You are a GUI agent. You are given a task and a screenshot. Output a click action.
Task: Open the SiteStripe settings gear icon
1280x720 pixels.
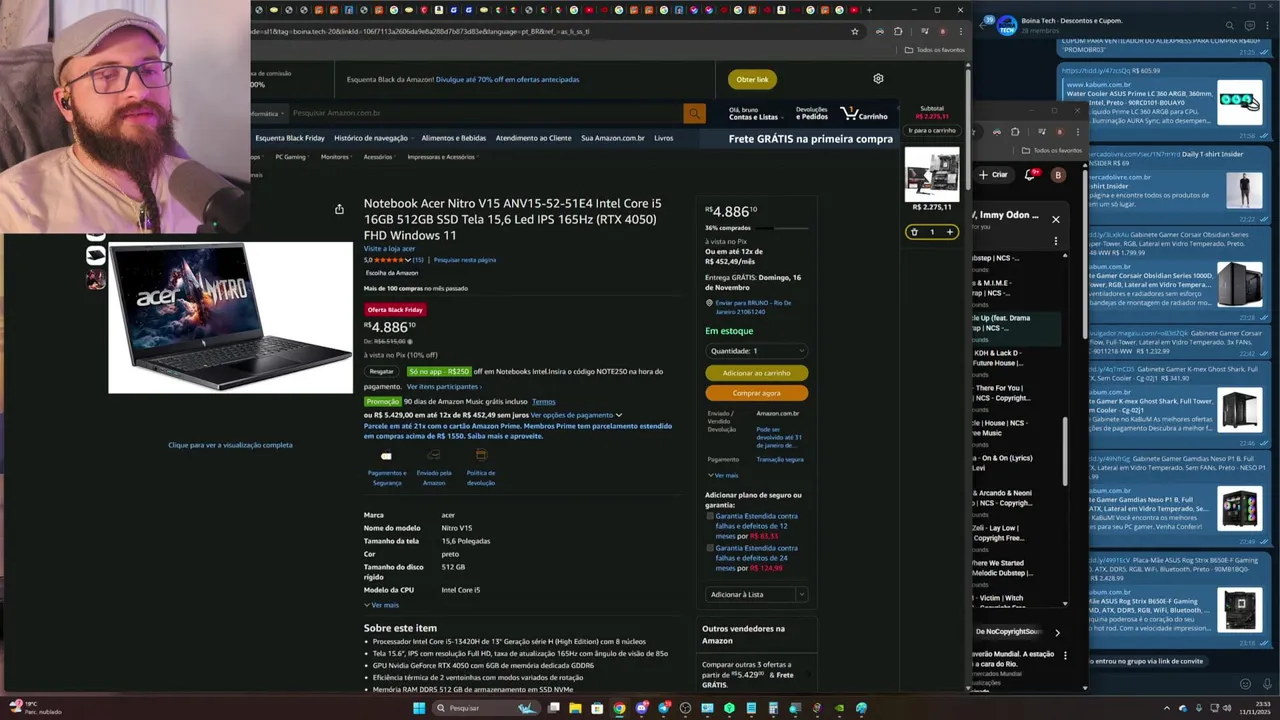click(x=878, y=79)
